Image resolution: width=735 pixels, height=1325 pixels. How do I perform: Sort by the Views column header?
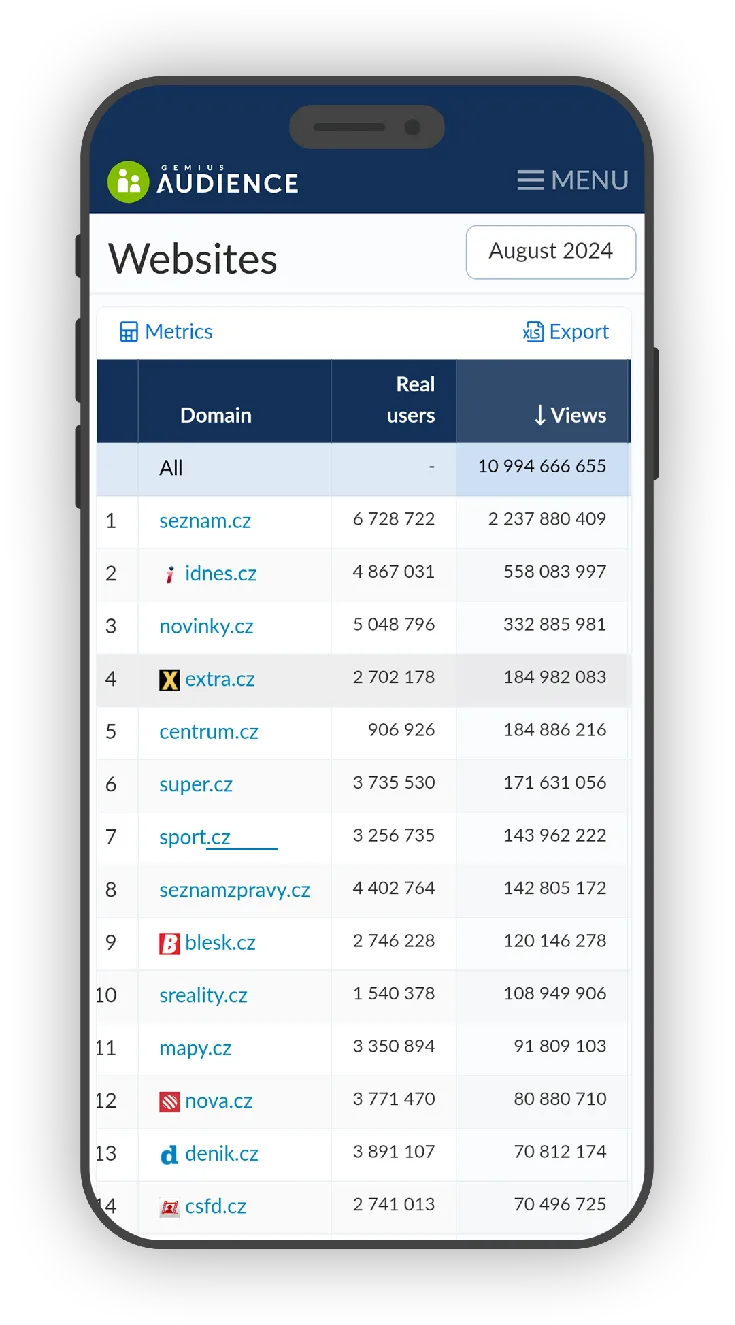569,416
